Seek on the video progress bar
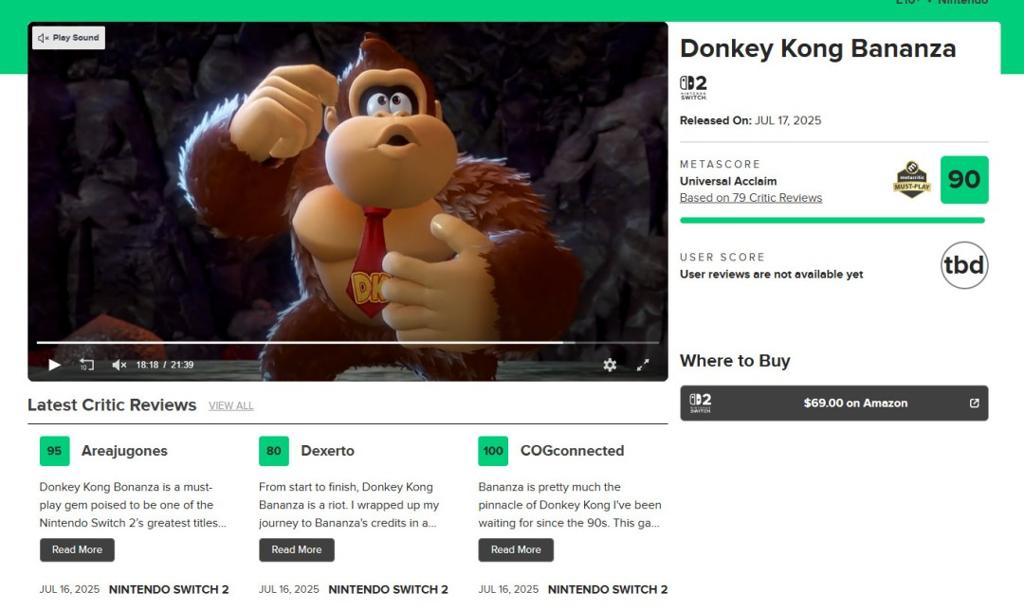The height and width of the screenshot is (610, 1024). click(x=347, y=342)
